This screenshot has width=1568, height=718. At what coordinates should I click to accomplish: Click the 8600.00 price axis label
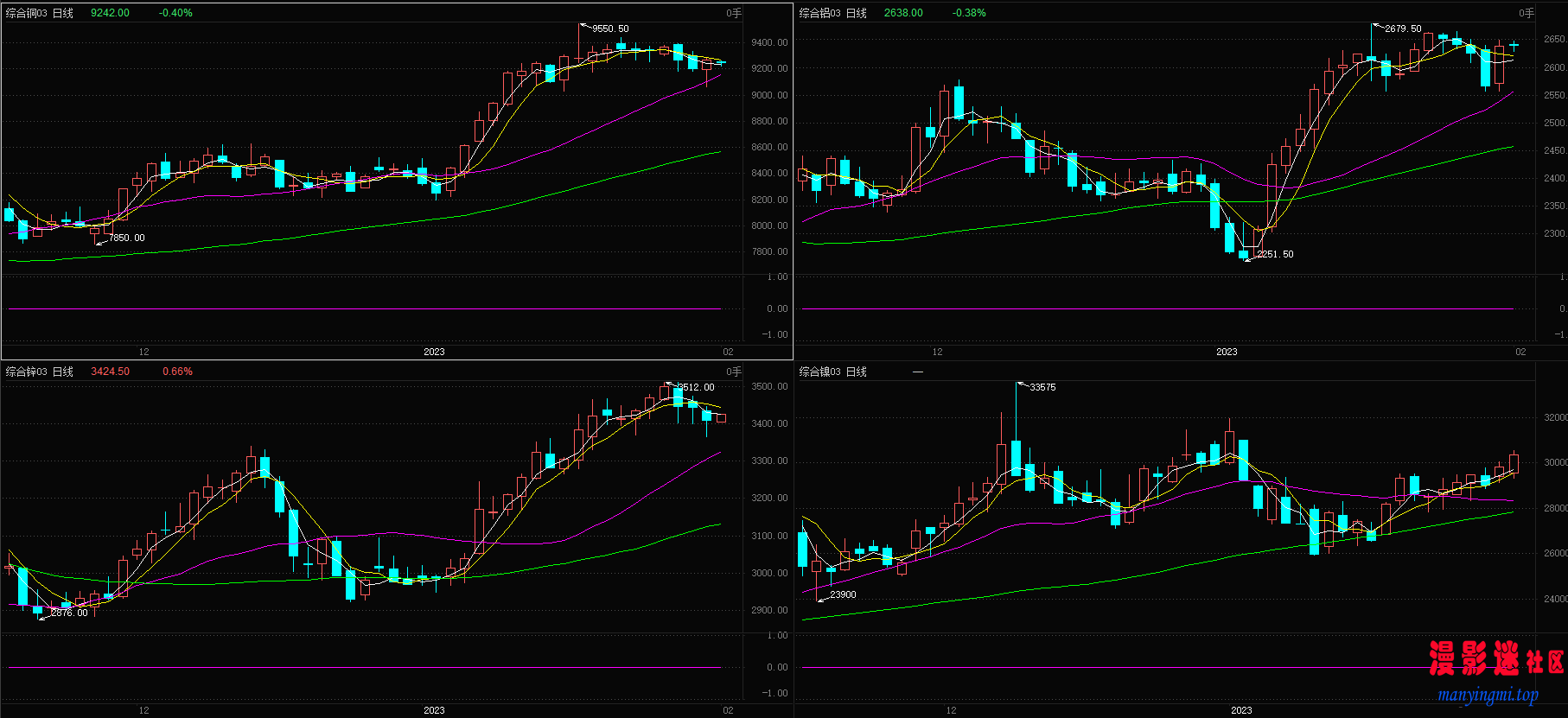point(769,147)
